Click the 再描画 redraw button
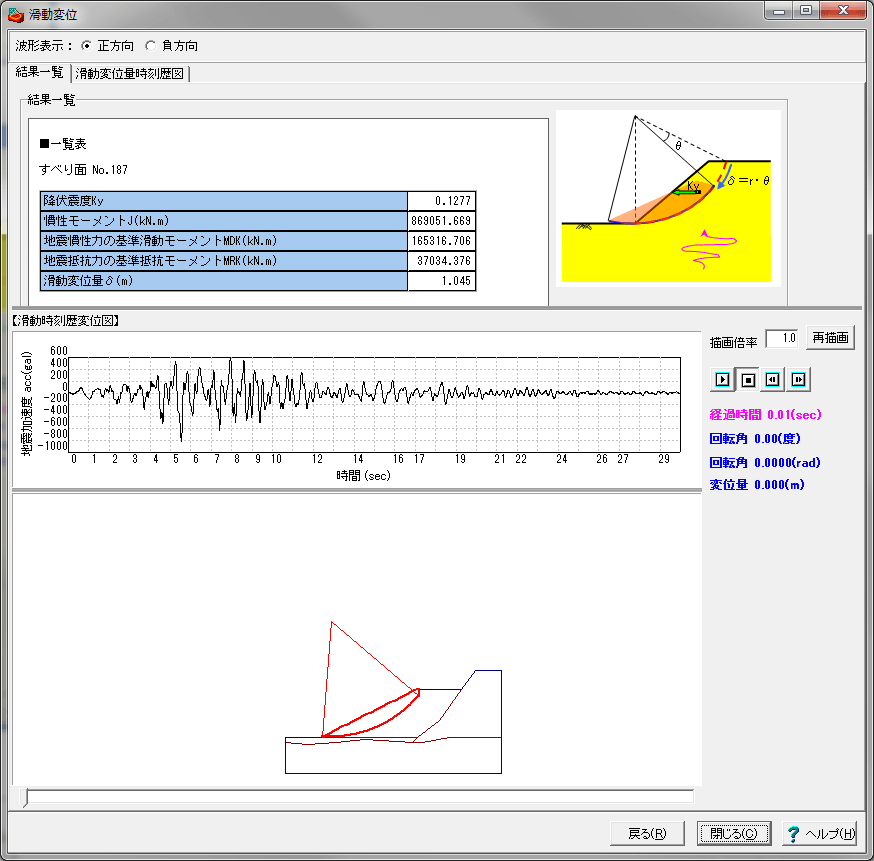This screenshot has width=874, height=861. point(830,338)
